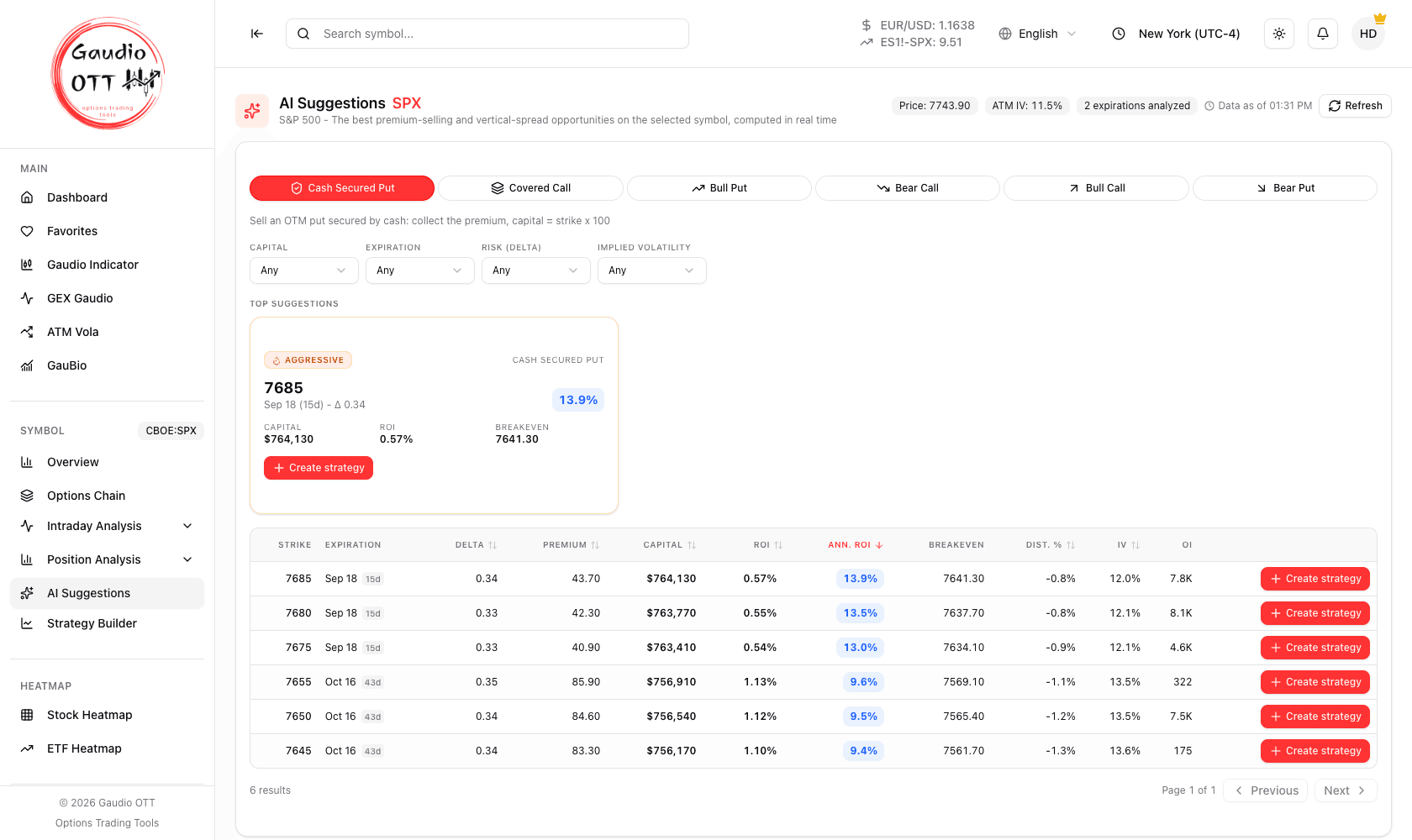Create strategy for strike 7645 row
The height and width of the screenshot is (840, 1412).
[x=1315, y=751]
